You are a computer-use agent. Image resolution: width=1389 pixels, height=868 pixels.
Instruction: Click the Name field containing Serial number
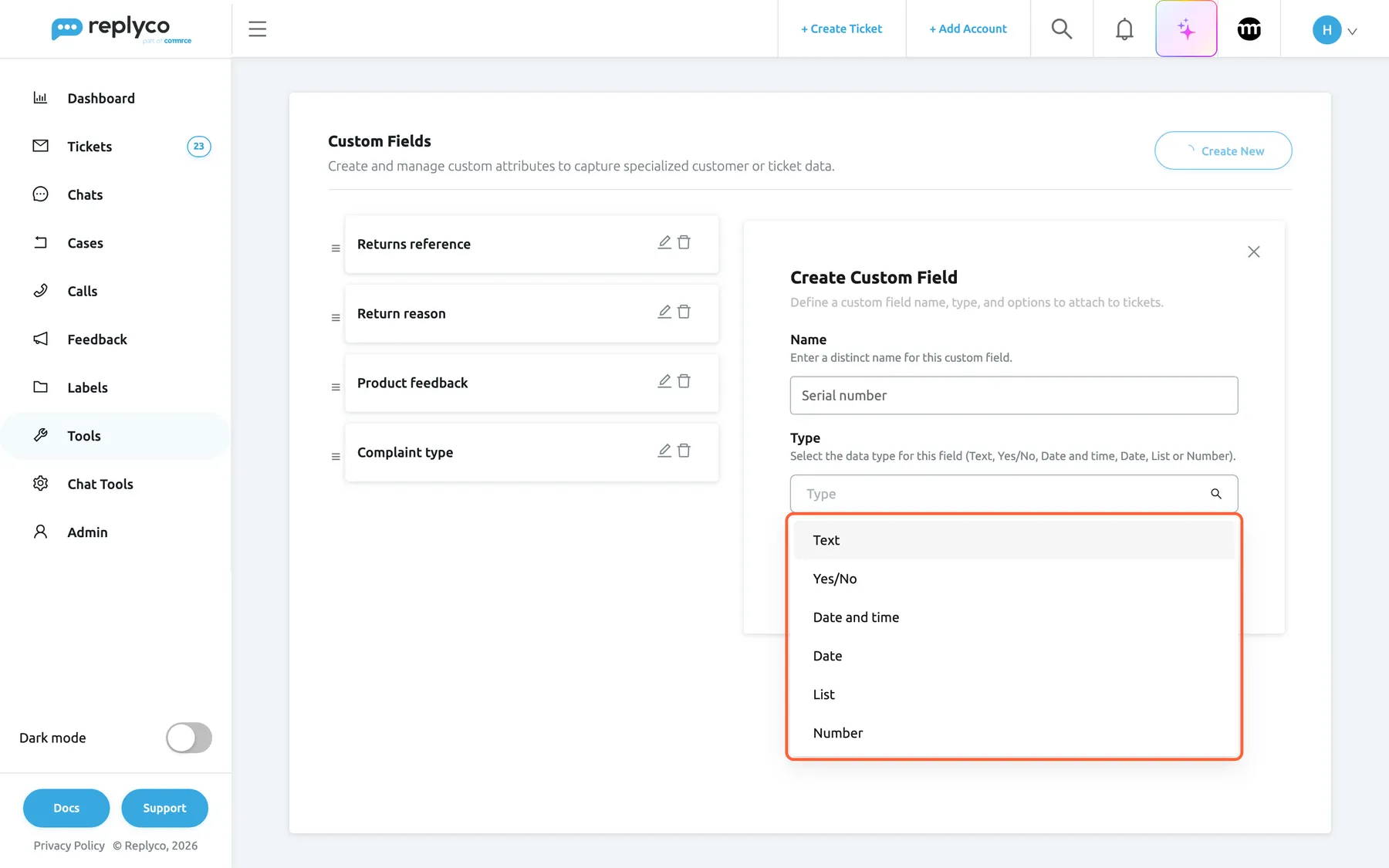[1014, 395]
